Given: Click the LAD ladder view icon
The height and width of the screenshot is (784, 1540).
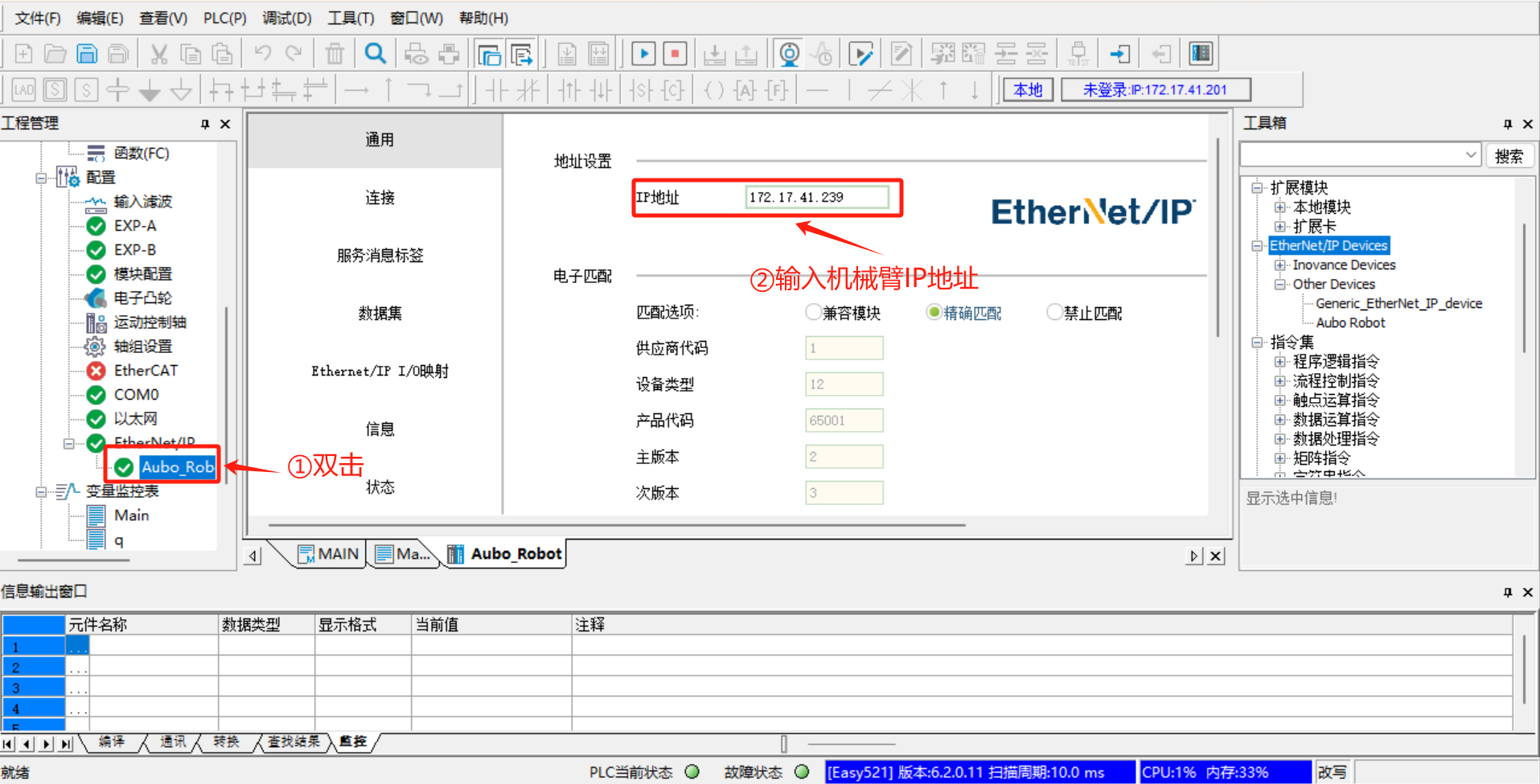Looking at the screenshot, I should tap(23, 89).
